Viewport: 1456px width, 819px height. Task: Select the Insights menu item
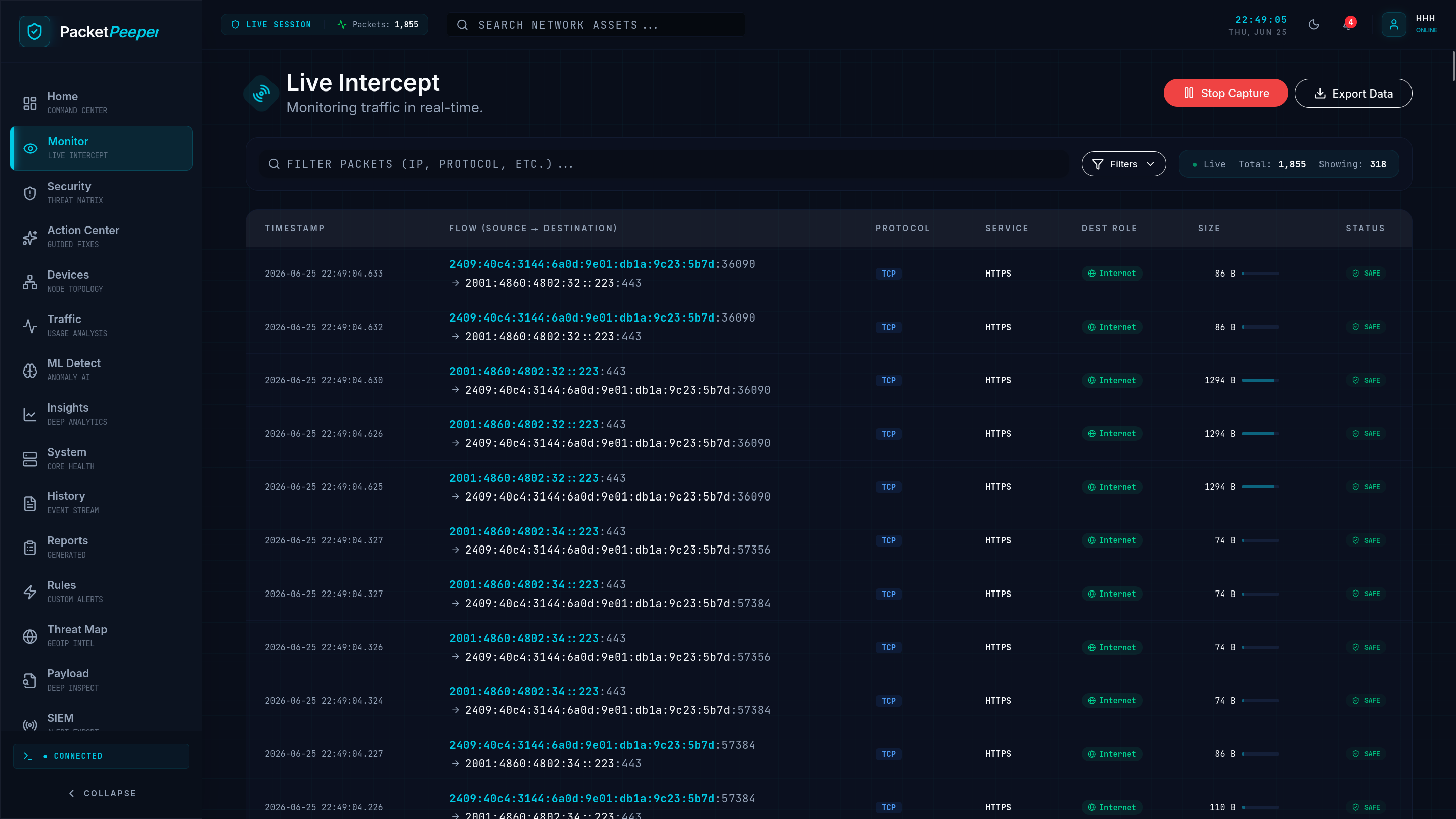(101, 415)
